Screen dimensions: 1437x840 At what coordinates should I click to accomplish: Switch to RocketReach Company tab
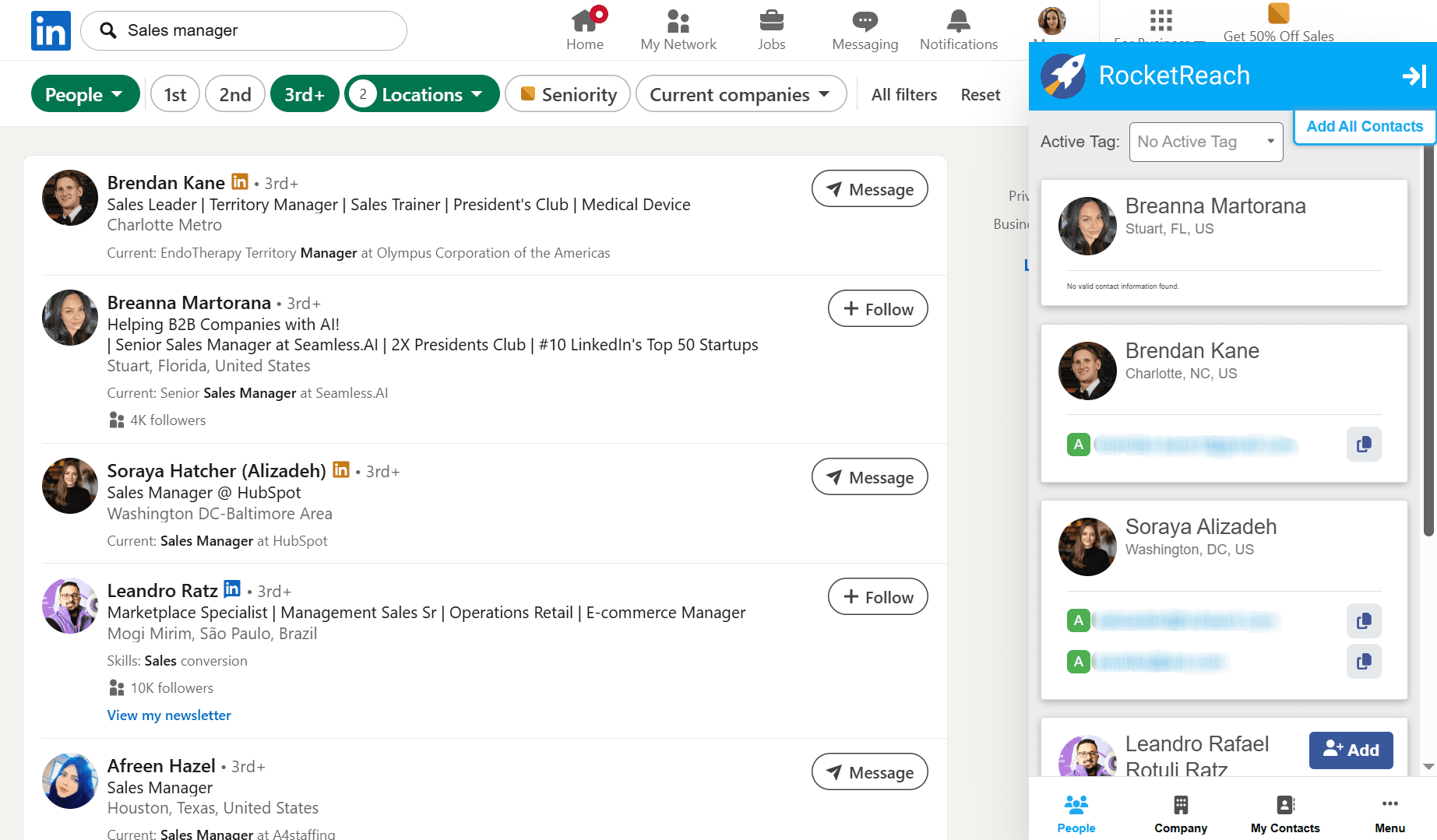pos(1180,814)
